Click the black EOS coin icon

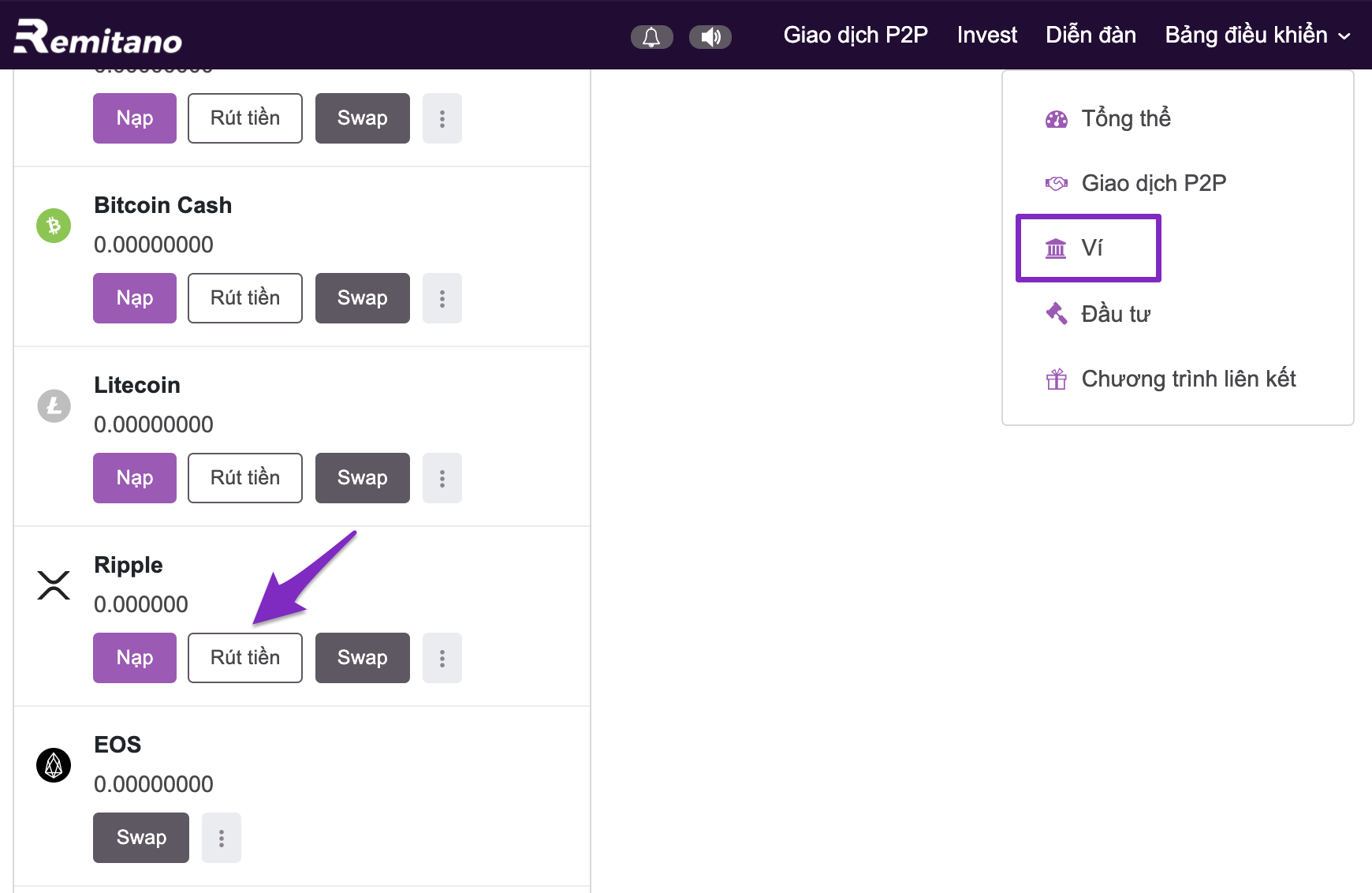(54, 765)
